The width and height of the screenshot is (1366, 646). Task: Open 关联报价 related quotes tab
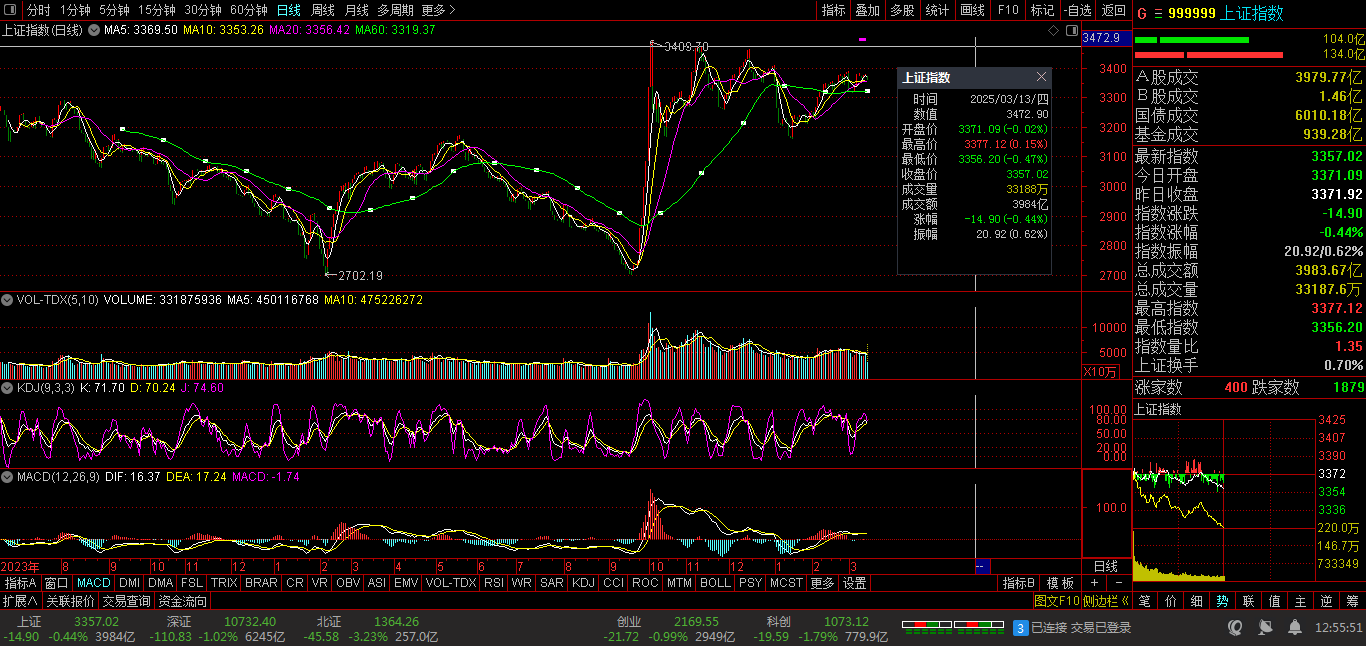(x=70, y=601)
